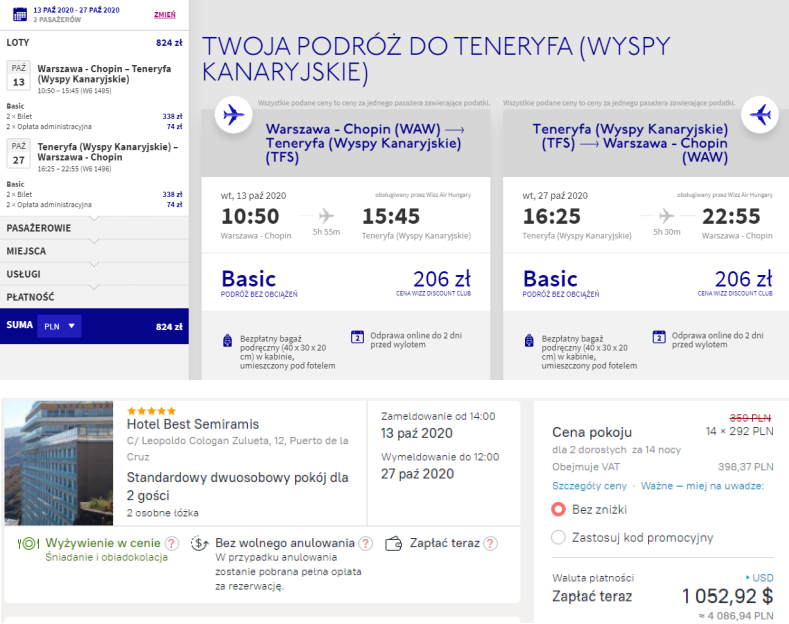Image resolution: width=789 pixels, height=624 pixels.
Task: Click the Standardowy dwuosobowy pokój room title
Action: pos(238,486)
